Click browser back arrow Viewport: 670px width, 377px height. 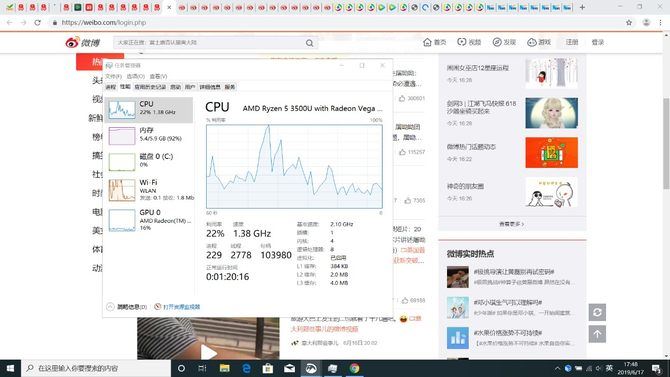(9, 23)
